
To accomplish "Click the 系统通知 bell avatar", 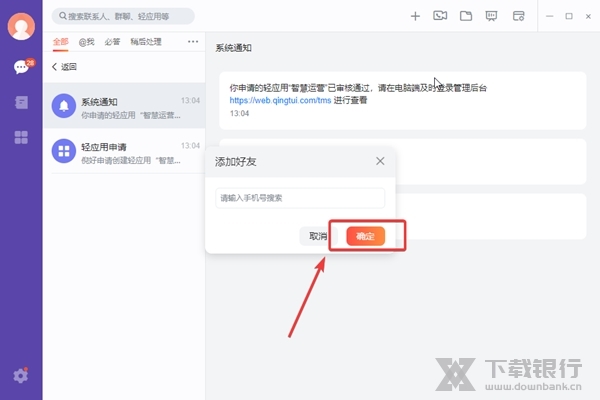I will [x=64, y=106].
